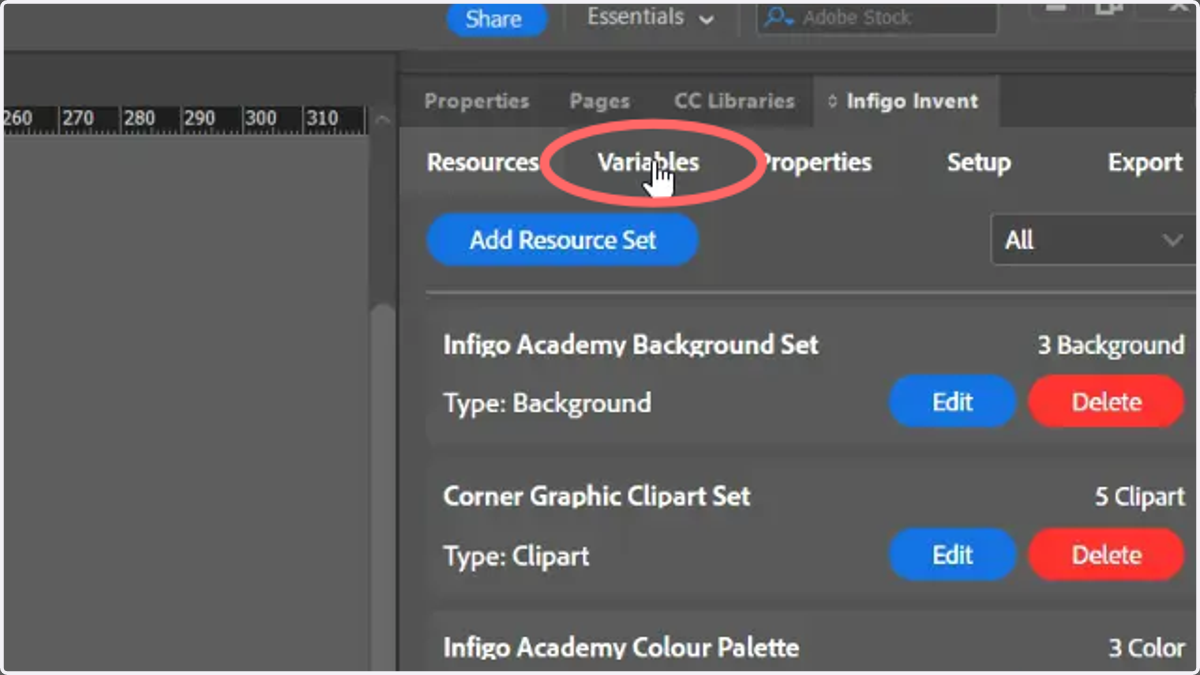Click the horizontal ruler at mark 300
Viewport: 1200px width, 675px height.
pyautogui.click(x=261, y=118)
